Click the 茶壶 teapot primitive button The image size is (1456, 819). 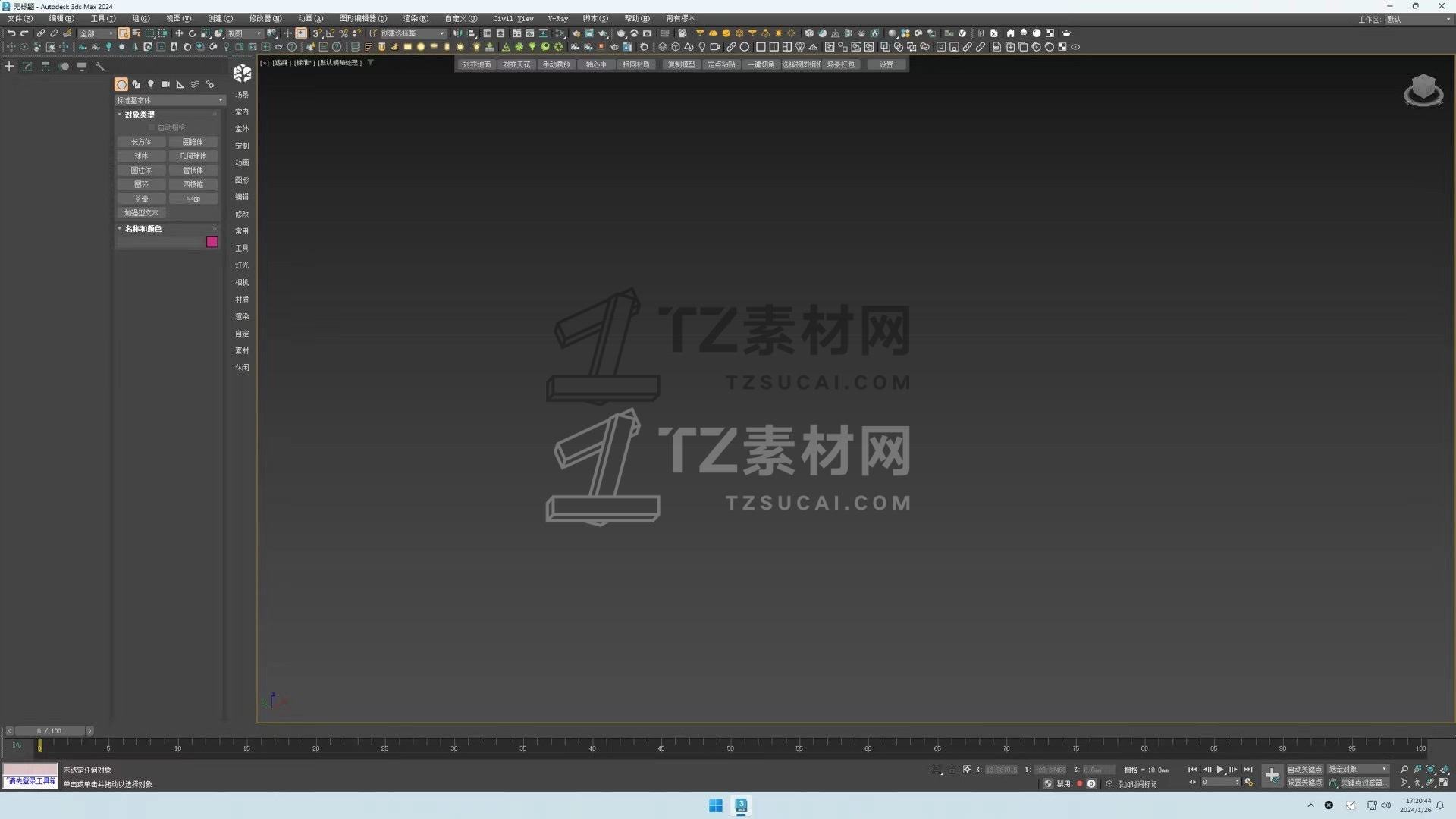(141, 199)
